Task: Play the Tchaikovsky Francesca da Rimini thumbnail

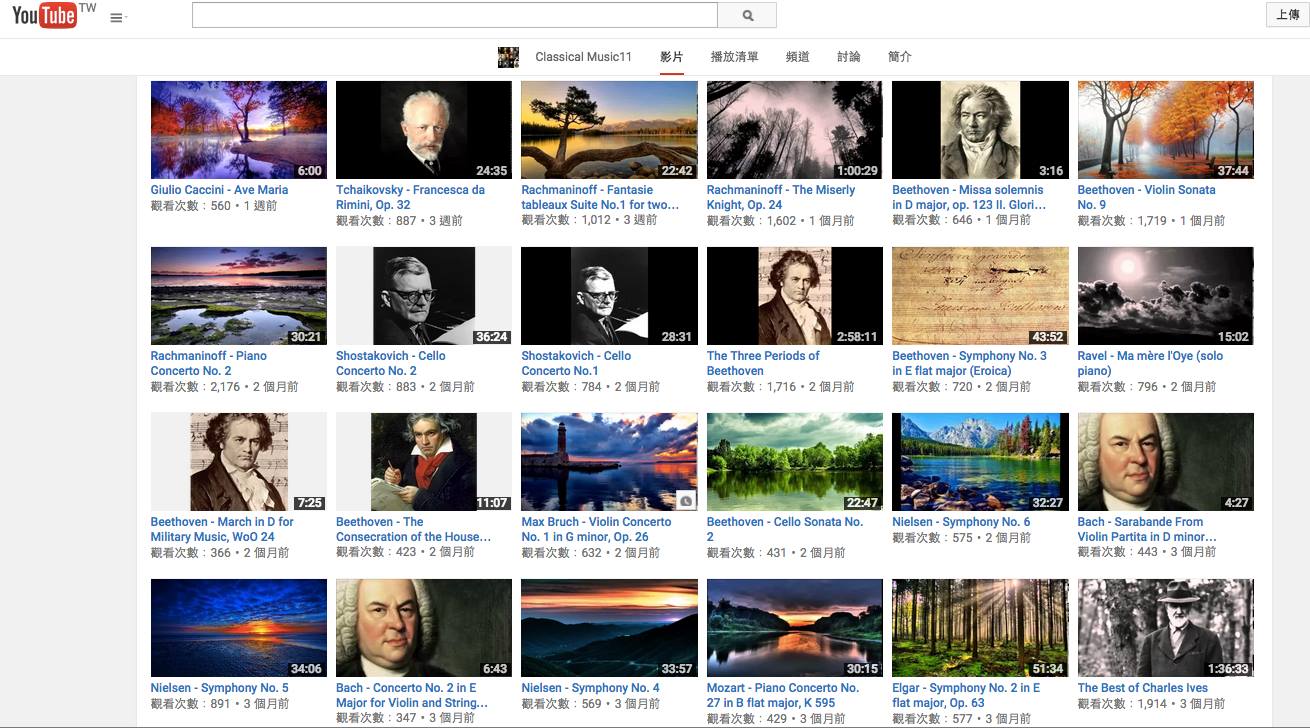Action: [x=423, y=130]
